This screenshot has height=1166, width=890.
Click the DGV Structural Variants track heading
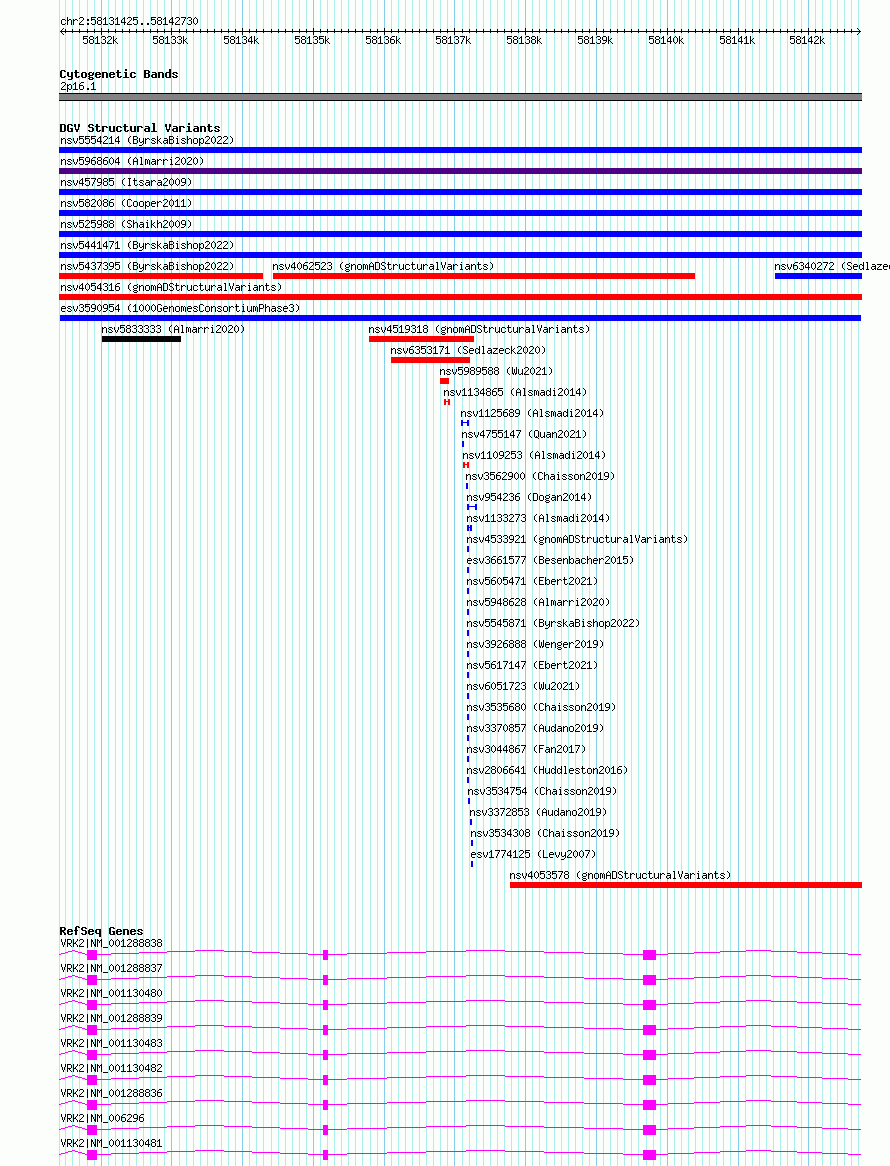pyautogui.click(x=140, y=128)
